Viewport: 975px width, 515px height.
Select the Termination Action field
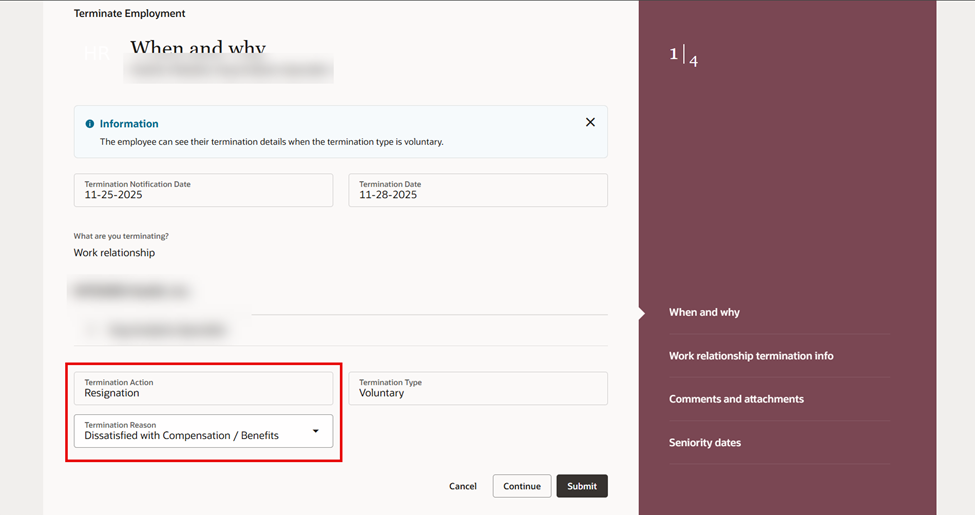coord(203,388)
